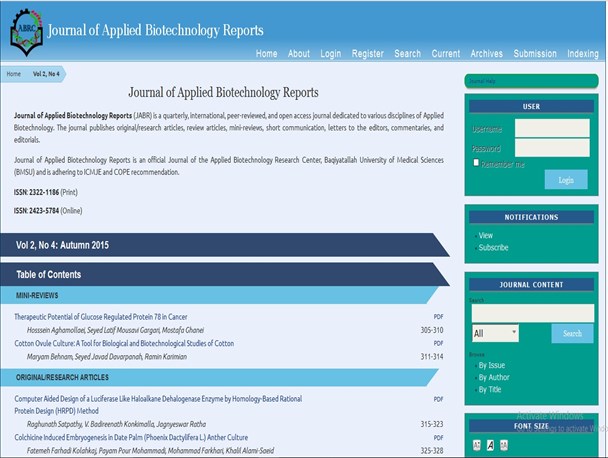The height and width of the screenshot is (458, 608).
Task: Click page range 305-310
Action: pos(432,330)
